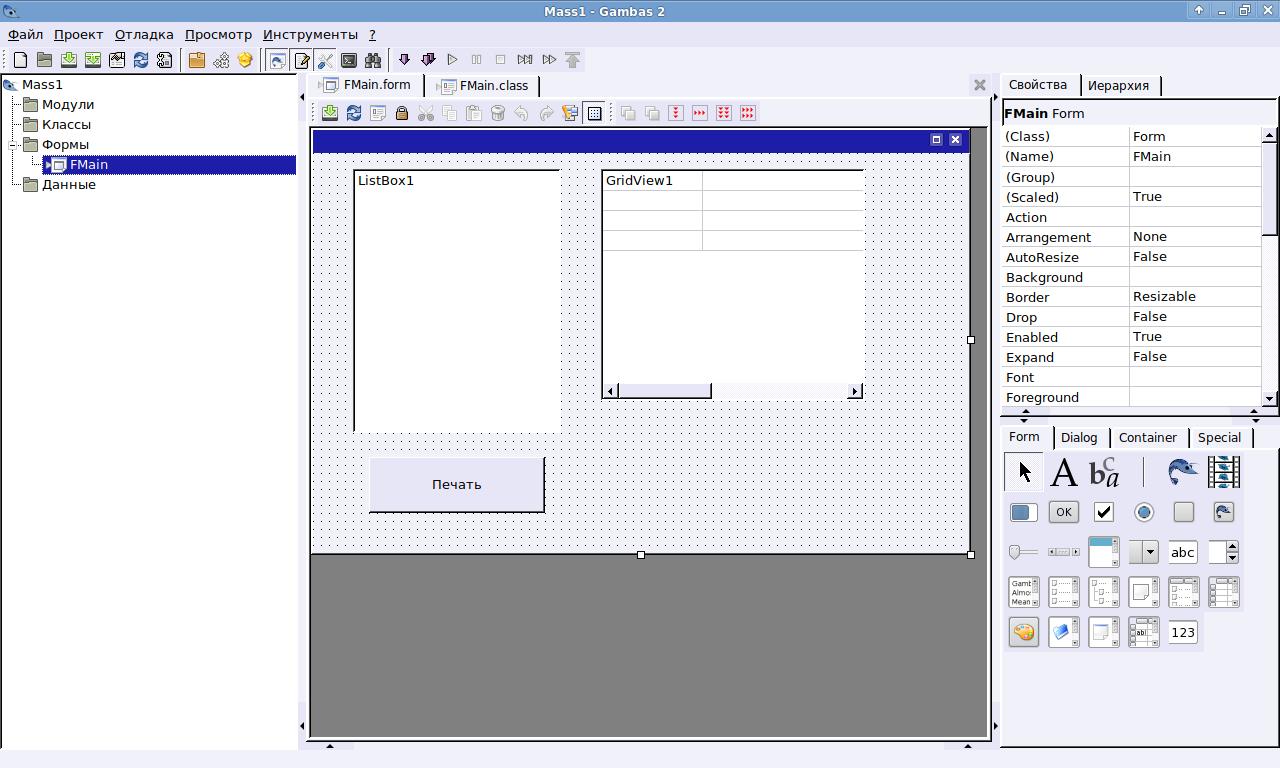Choose the RadioButton control in toolbox
This screenshot has height=768, width=1280.
point(1144,512)
